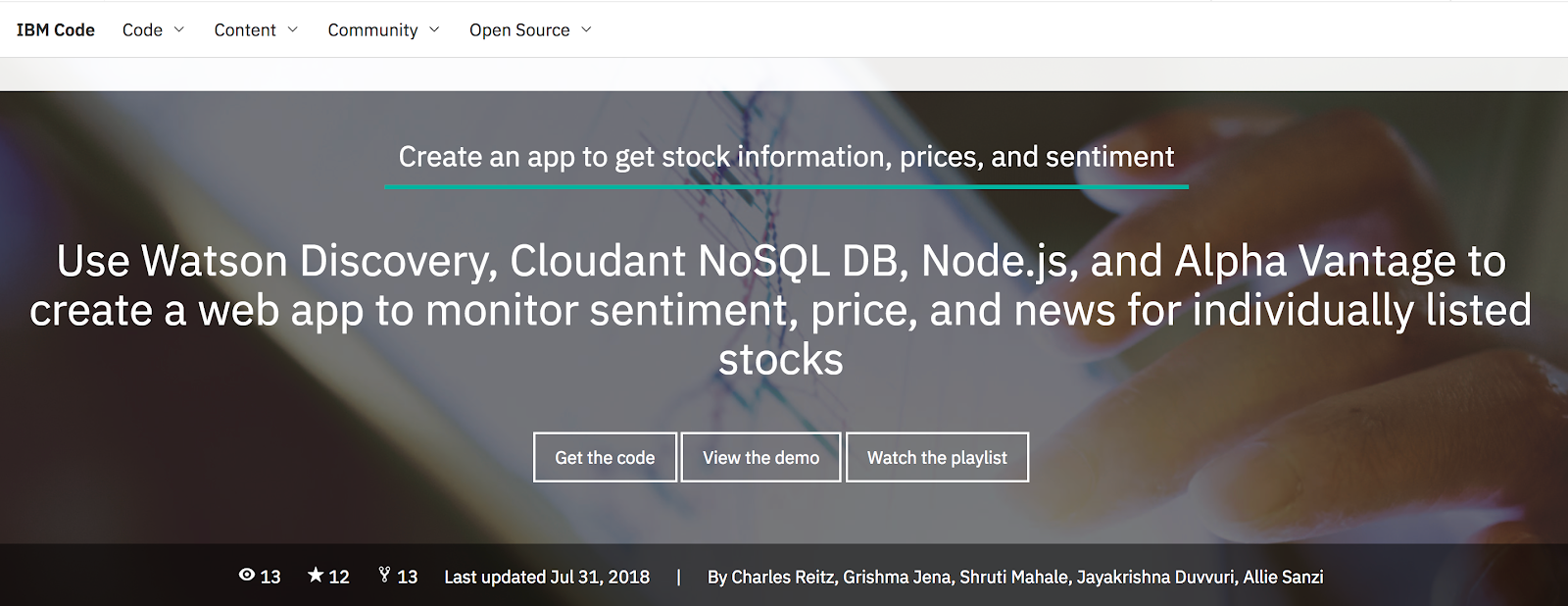Click the View the demo button
This screenshot has width=1568, height=606.
pos(760,457)
